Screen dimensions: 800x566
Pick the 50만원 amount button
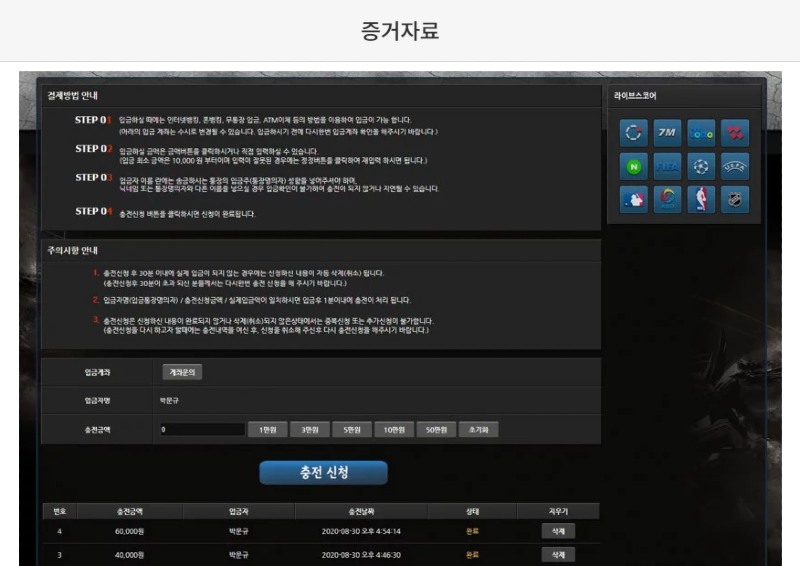[435, 430]
